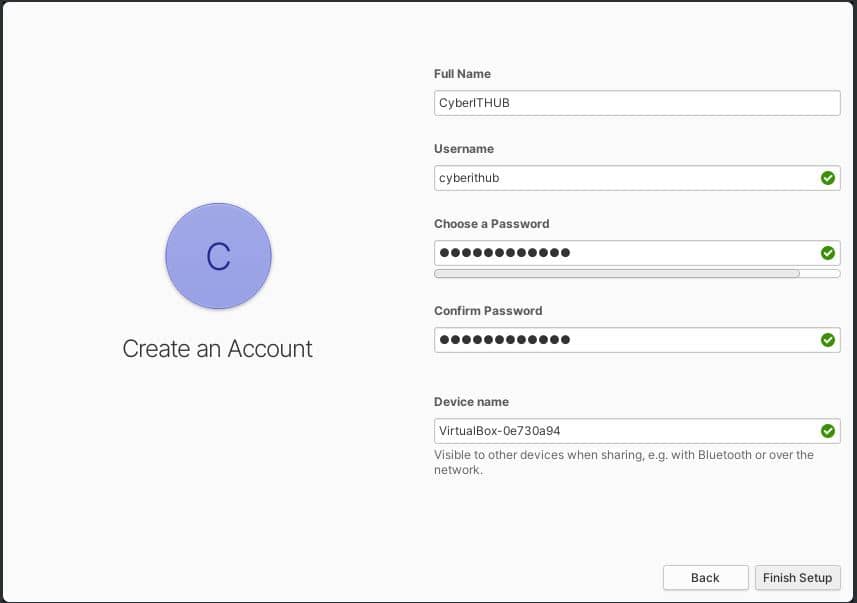
Task: Focus the Choose a Password field
Action: point(637,253)
